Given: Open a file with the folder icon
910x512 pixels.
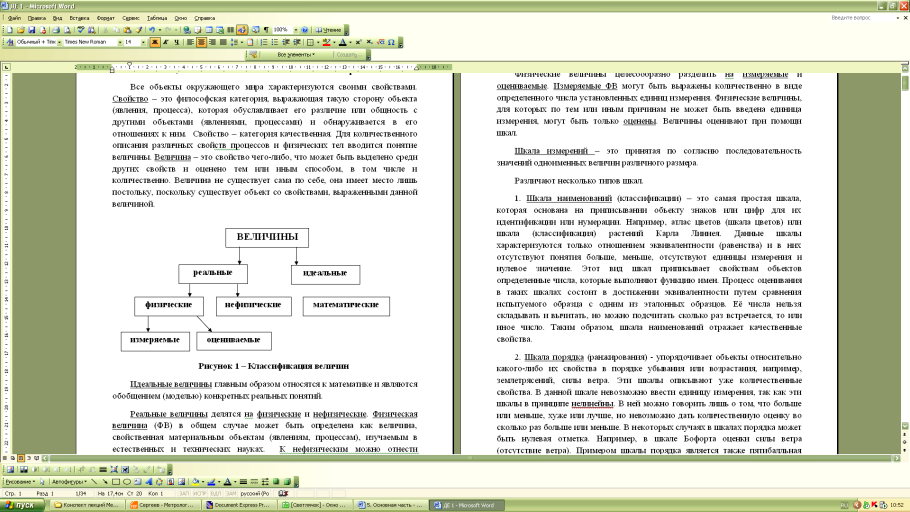Looking at the screenshot, I should [19, 30].
